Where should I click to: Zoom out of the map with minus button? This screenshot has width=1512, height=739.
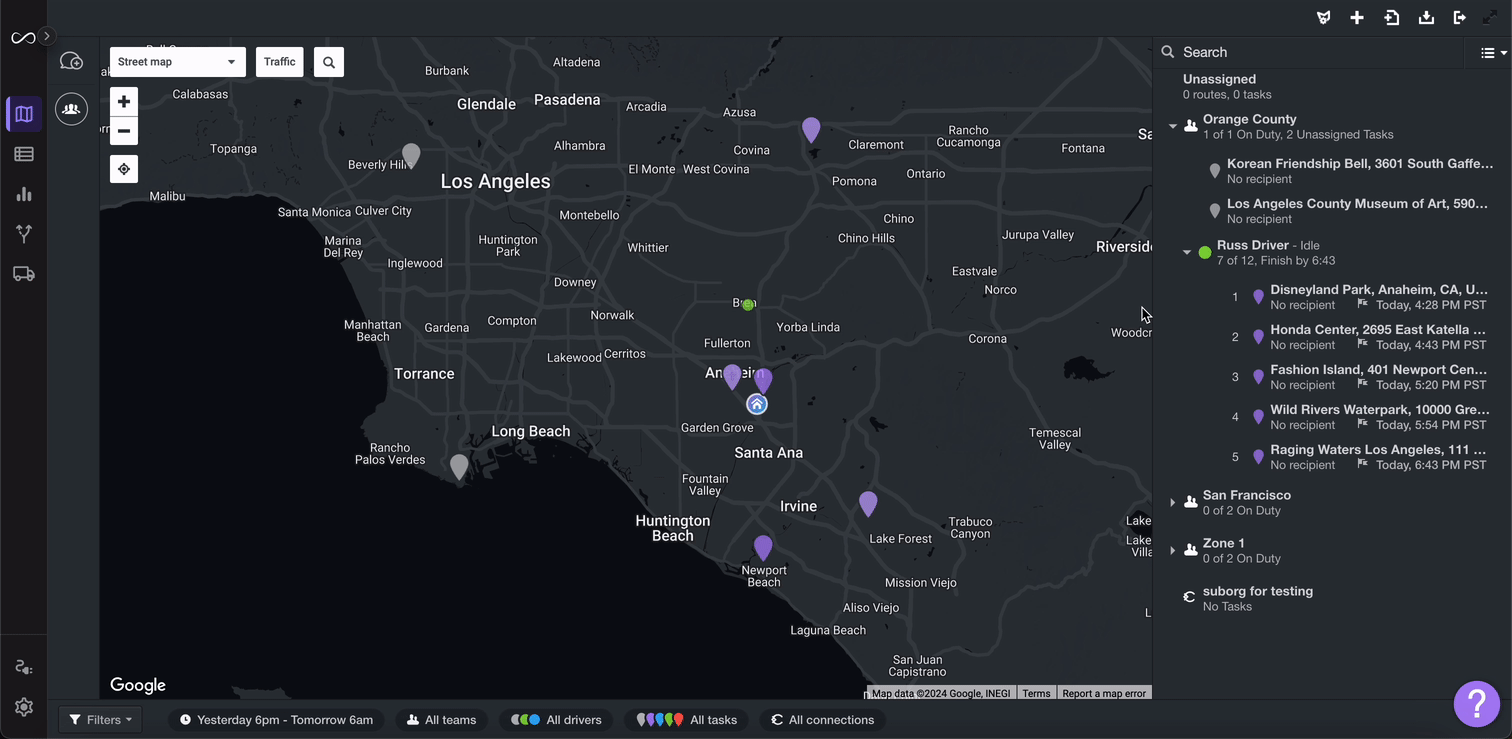point(124,131)
